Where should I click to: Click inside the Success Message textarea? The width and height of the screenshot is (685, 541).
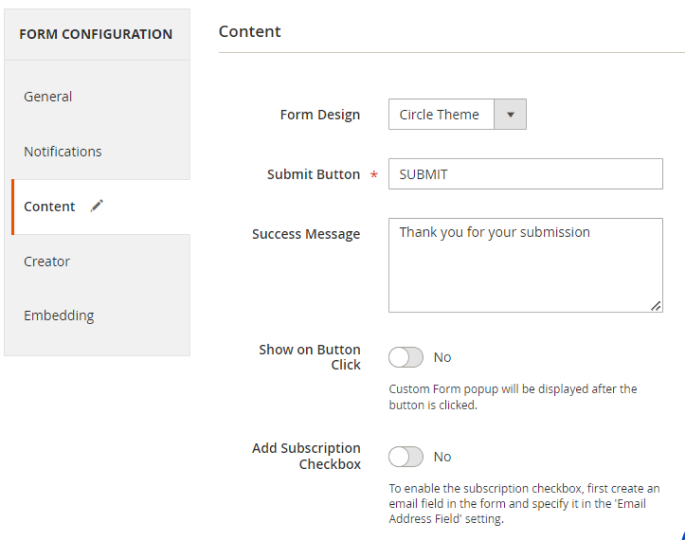click(526, 265)
